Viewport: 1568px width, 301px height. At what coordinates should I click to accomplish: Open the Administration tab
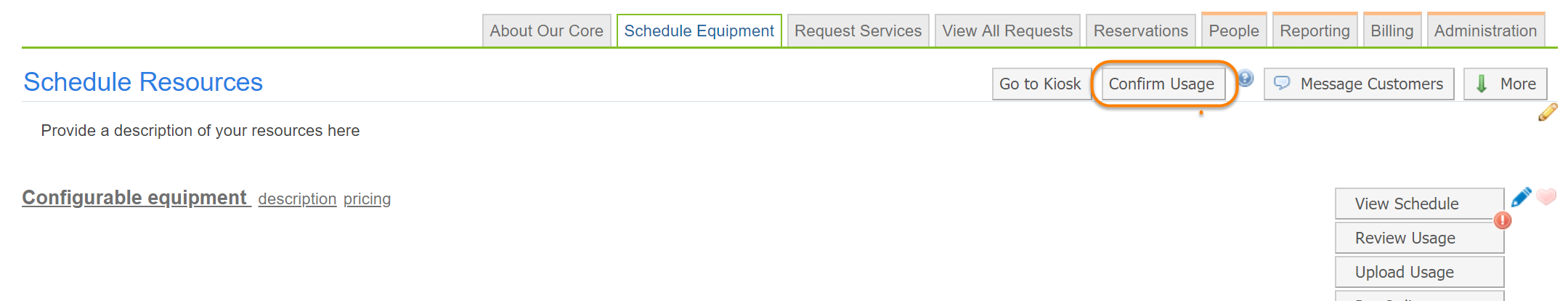click(x=1485, y=31)
